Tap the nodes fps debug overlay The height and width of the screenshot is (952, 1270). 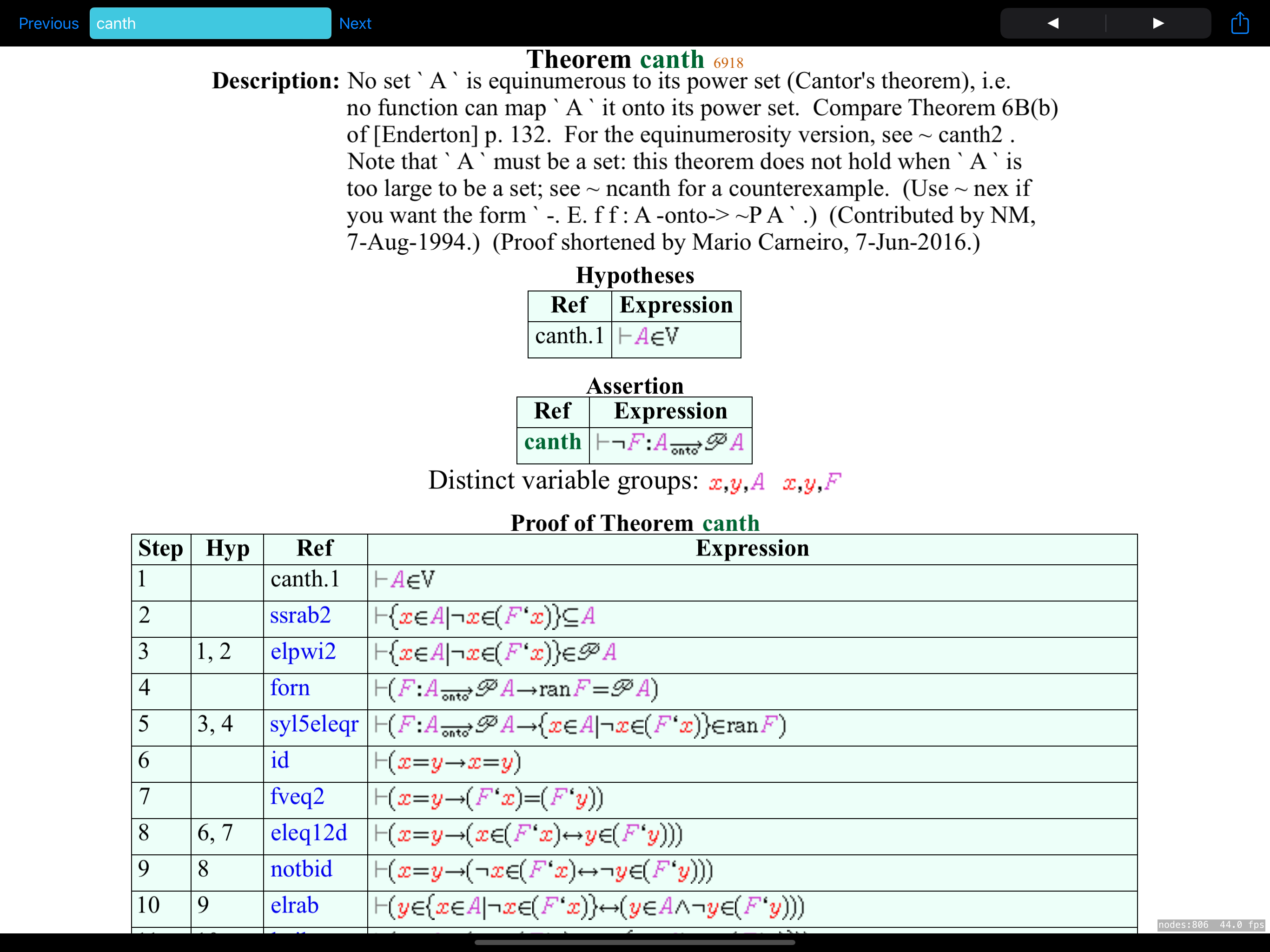click(x=1211, y=925)
